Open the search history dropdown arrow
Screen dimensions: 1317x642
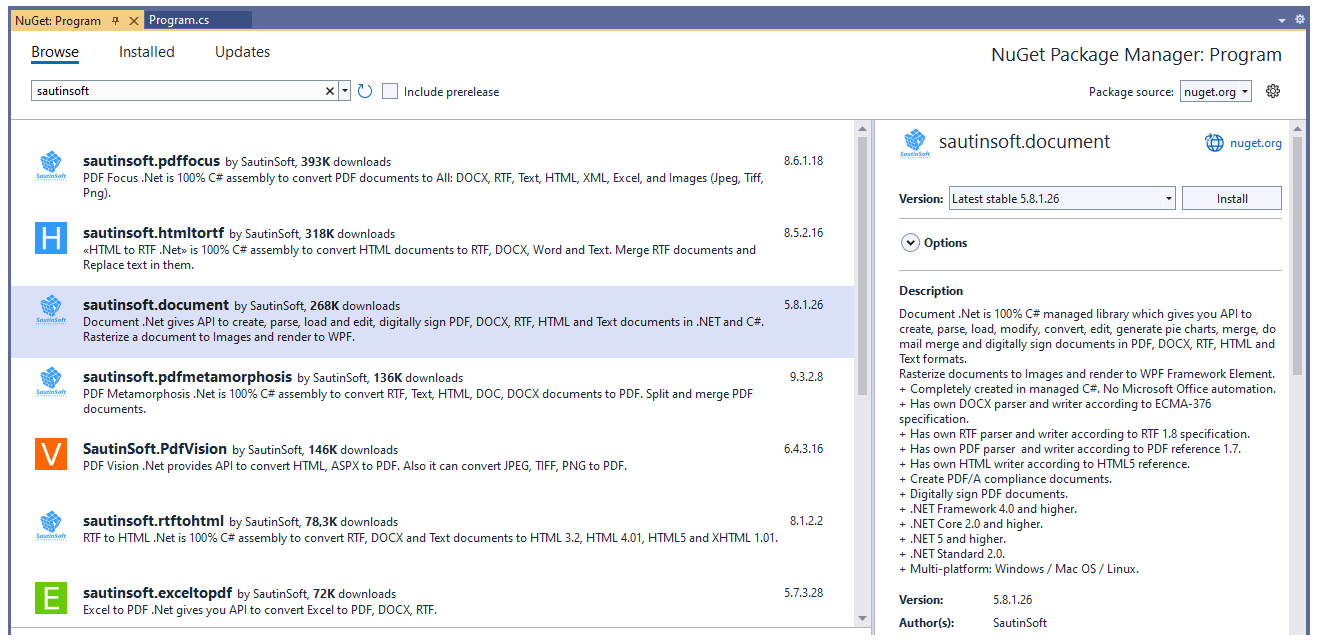(x=344, y=90)
